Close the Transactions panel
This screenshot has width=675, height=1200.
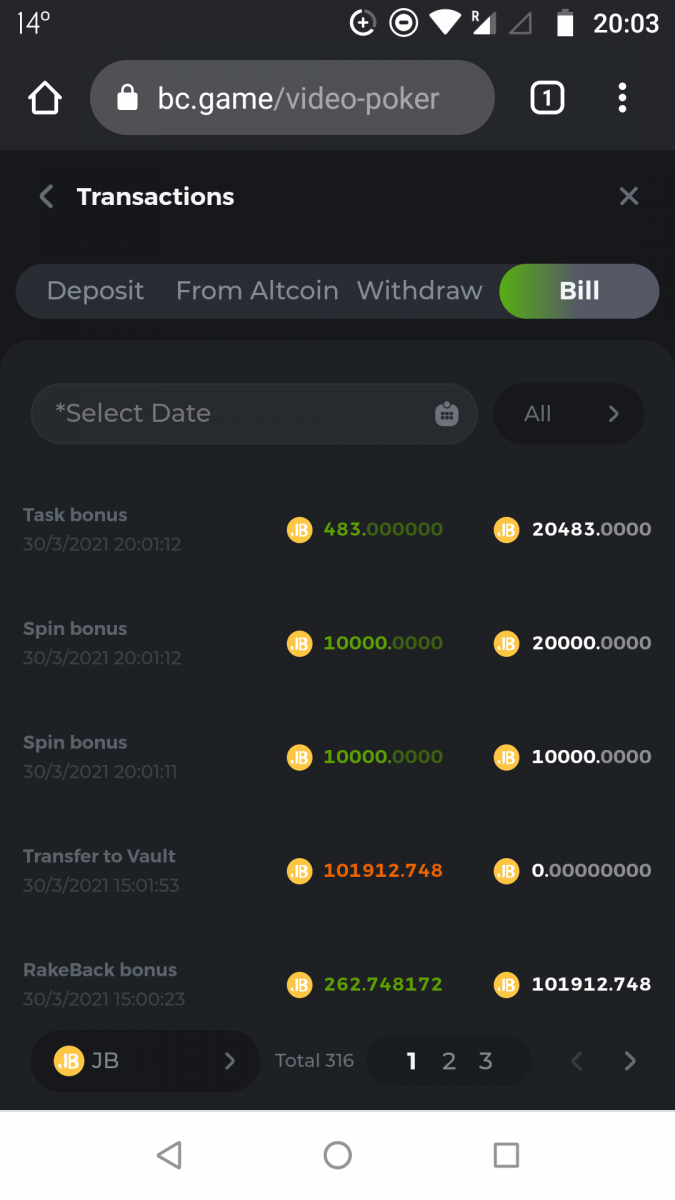[628, 197]
